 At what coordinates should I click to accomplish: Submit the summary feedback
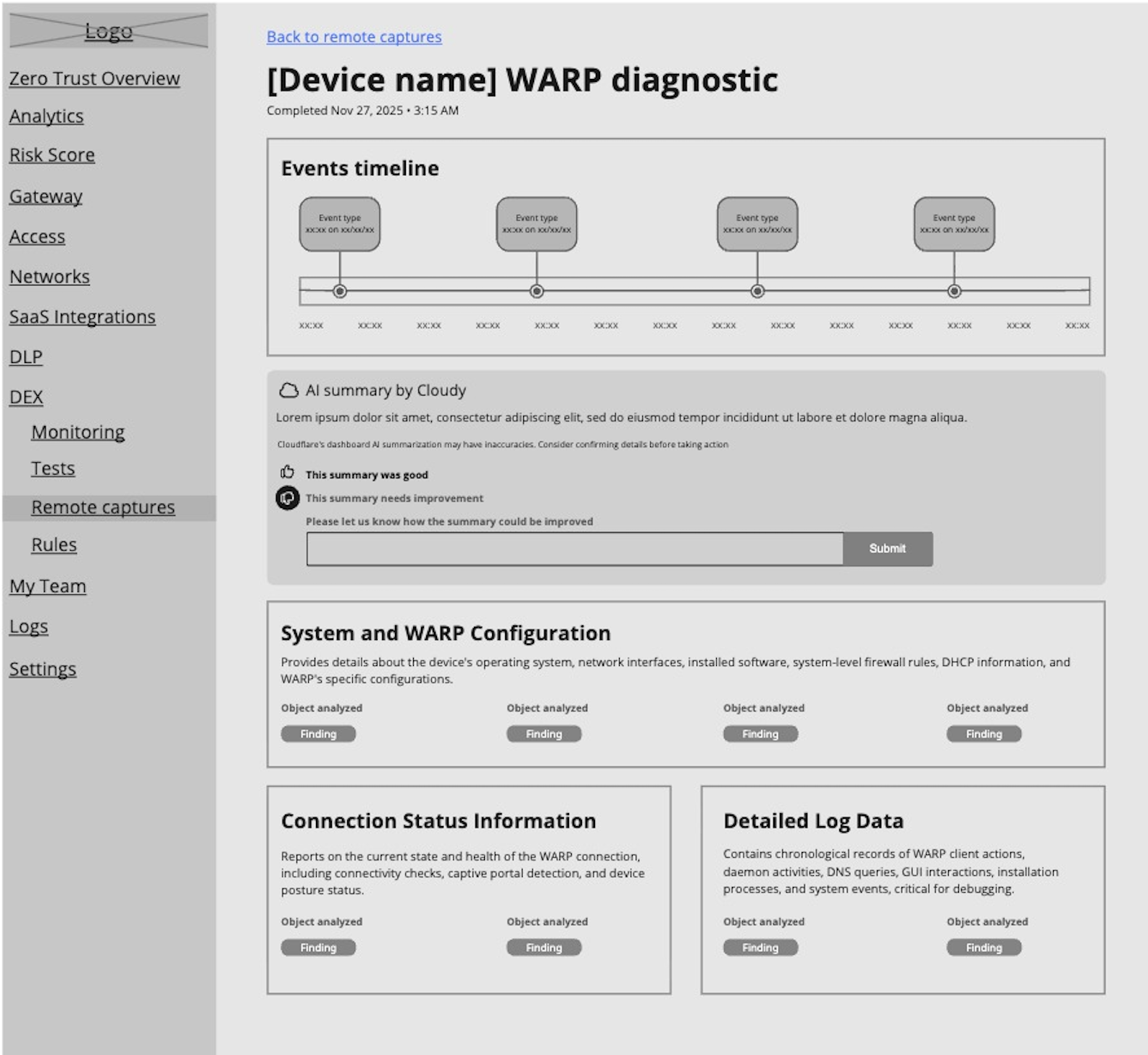coord(888,549)
